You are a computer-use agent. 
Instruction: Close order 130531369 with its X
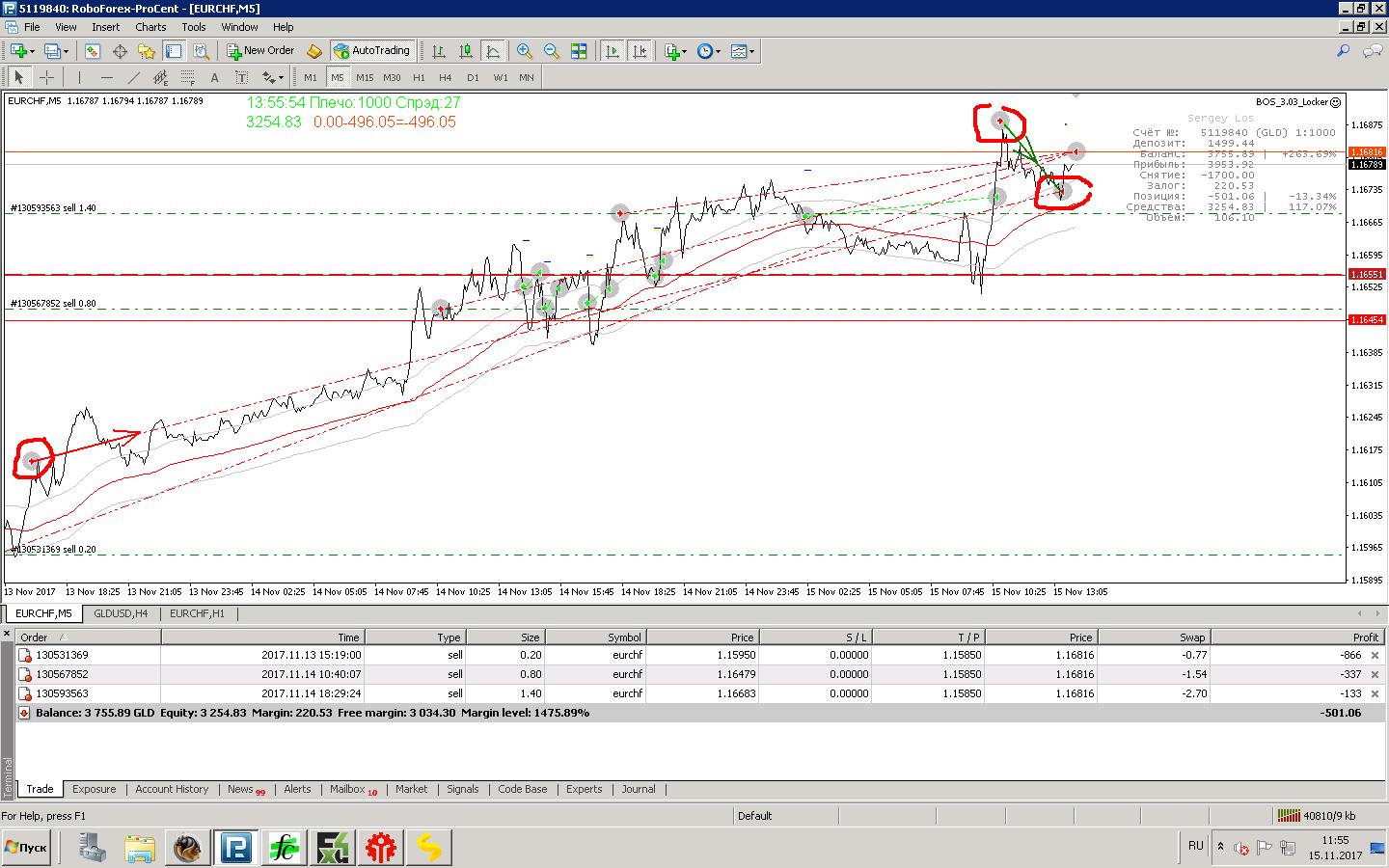point(1375,655)
